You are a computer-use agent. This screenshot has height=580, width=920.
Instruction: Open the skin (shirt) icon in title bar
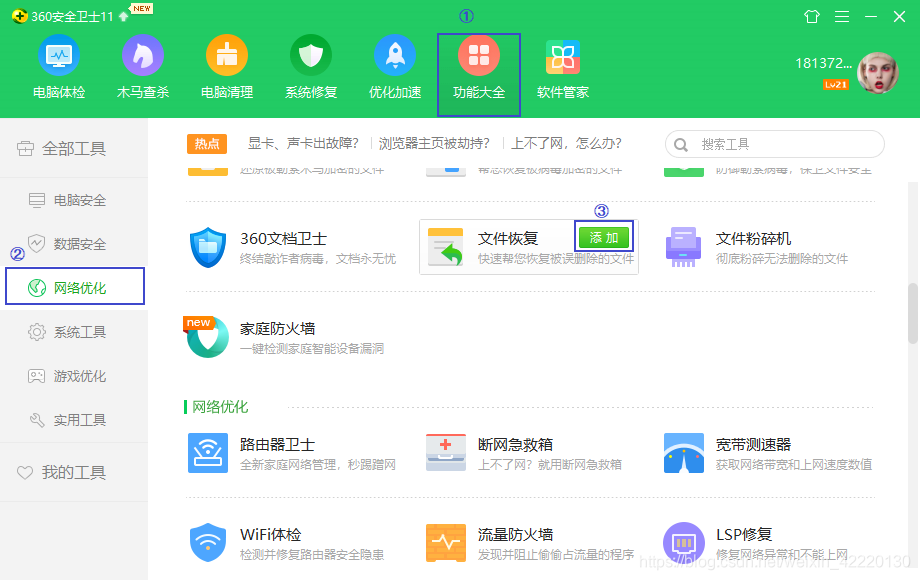coord(812,16)
